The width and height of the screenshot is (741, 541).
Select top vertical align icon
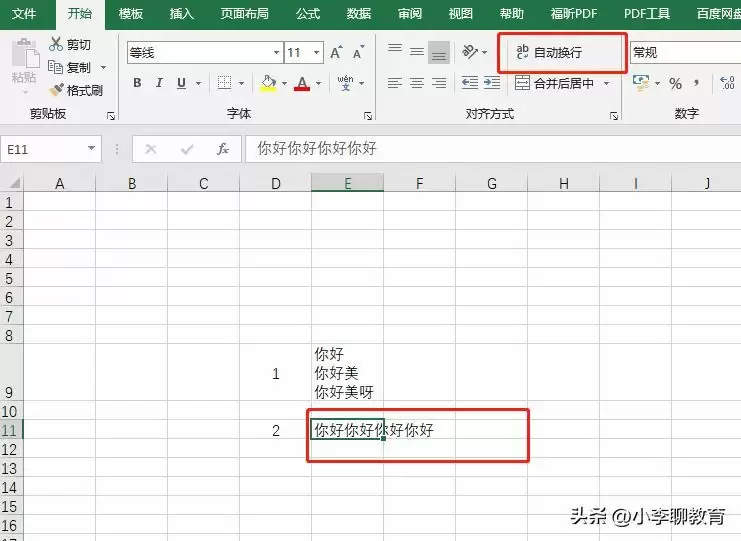click(395, 51)
